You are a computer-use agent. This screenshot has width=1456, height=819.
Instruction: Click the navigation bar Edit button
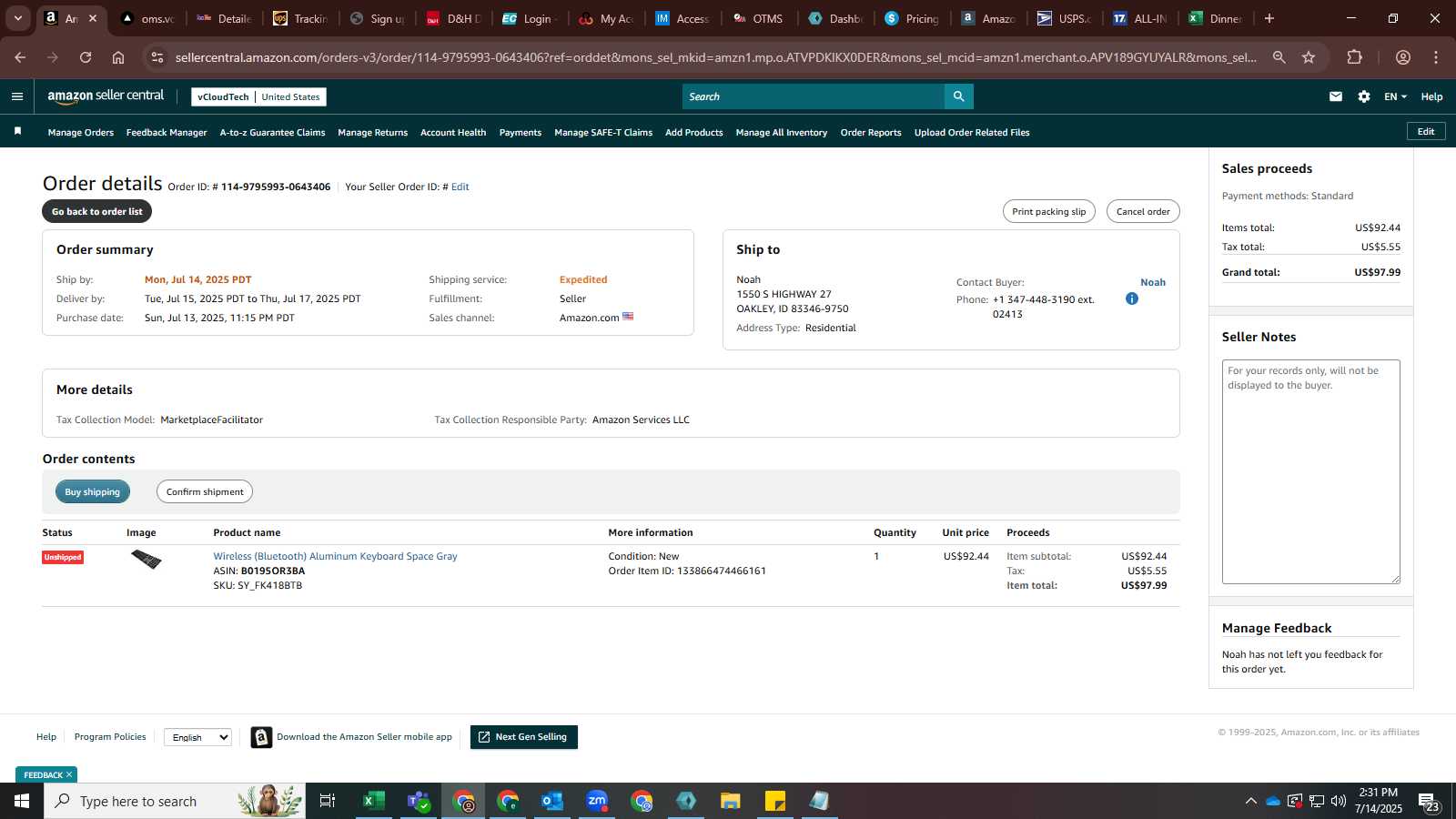[x=1425, y=132]
